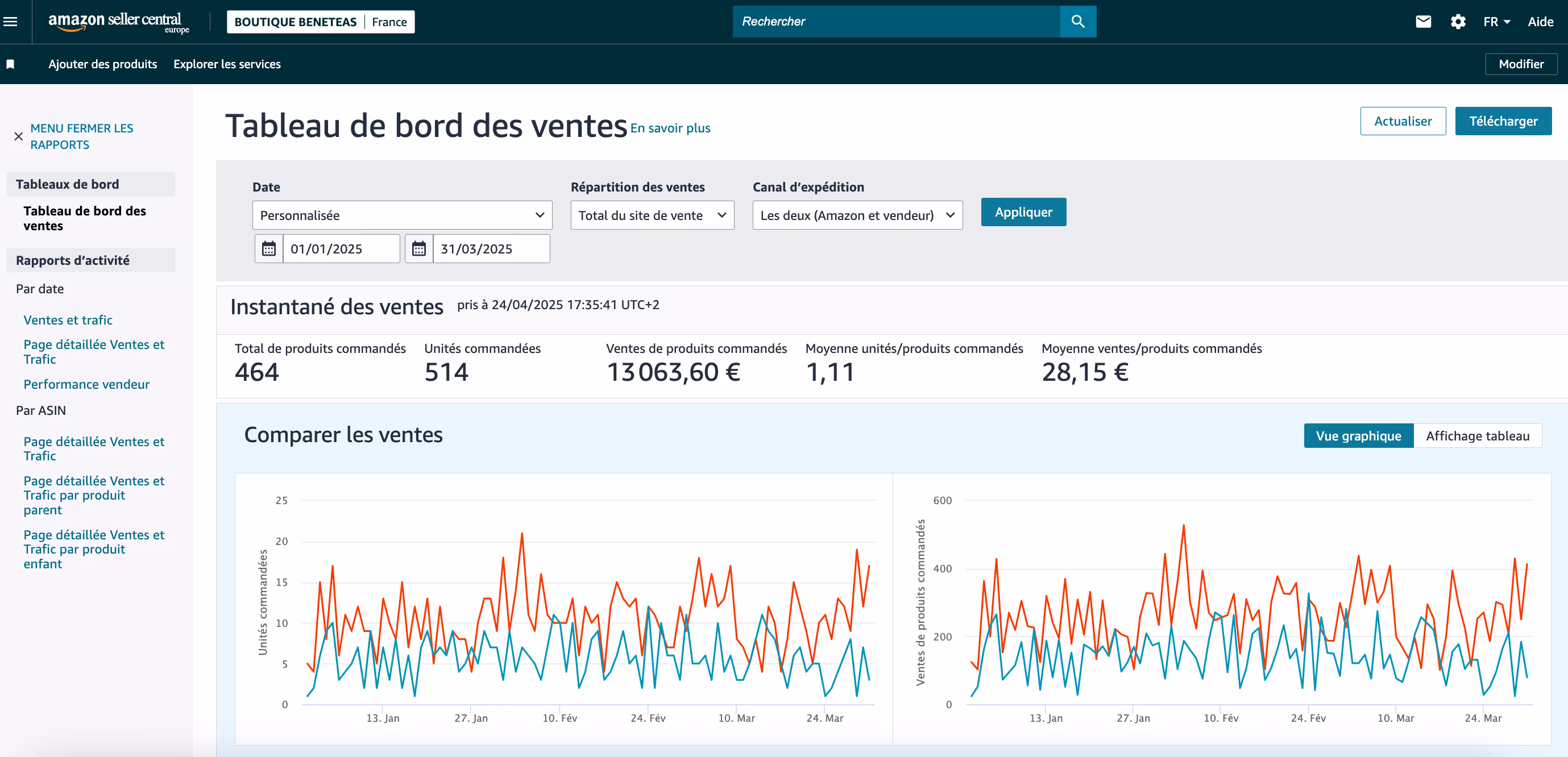Viewport: 1568px width, 757px height.
Task: Open the FR language selector
Action: 1496,22
